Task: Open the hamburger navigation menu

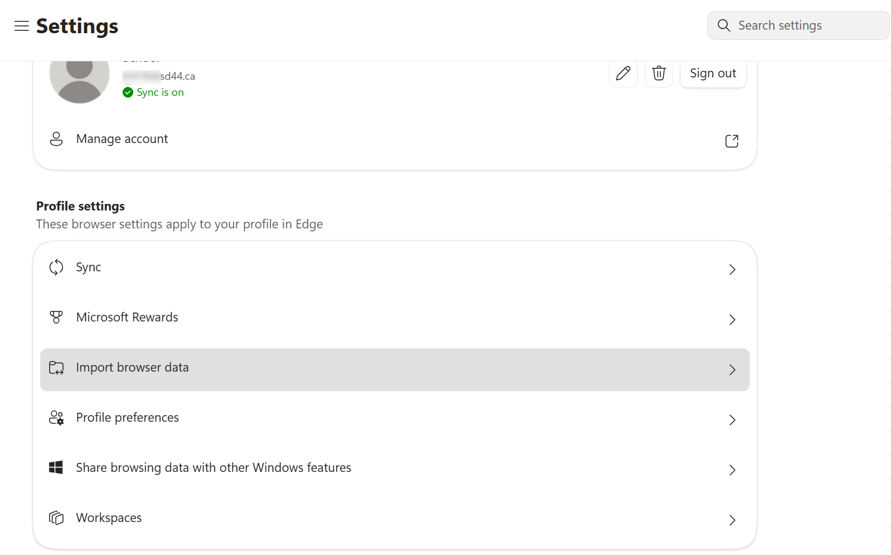Action: [x=22, y=26]
